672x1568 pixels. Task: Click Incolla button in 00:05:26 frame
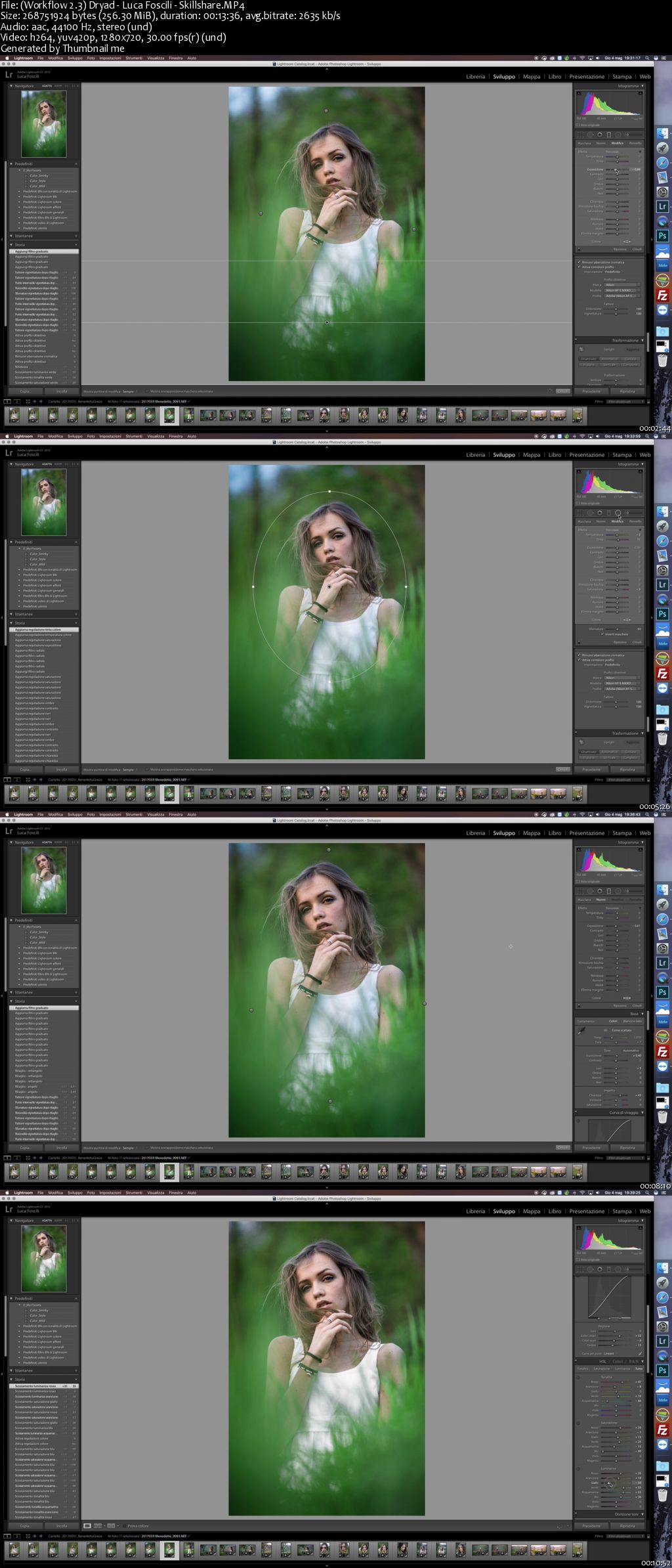point(61,770)
